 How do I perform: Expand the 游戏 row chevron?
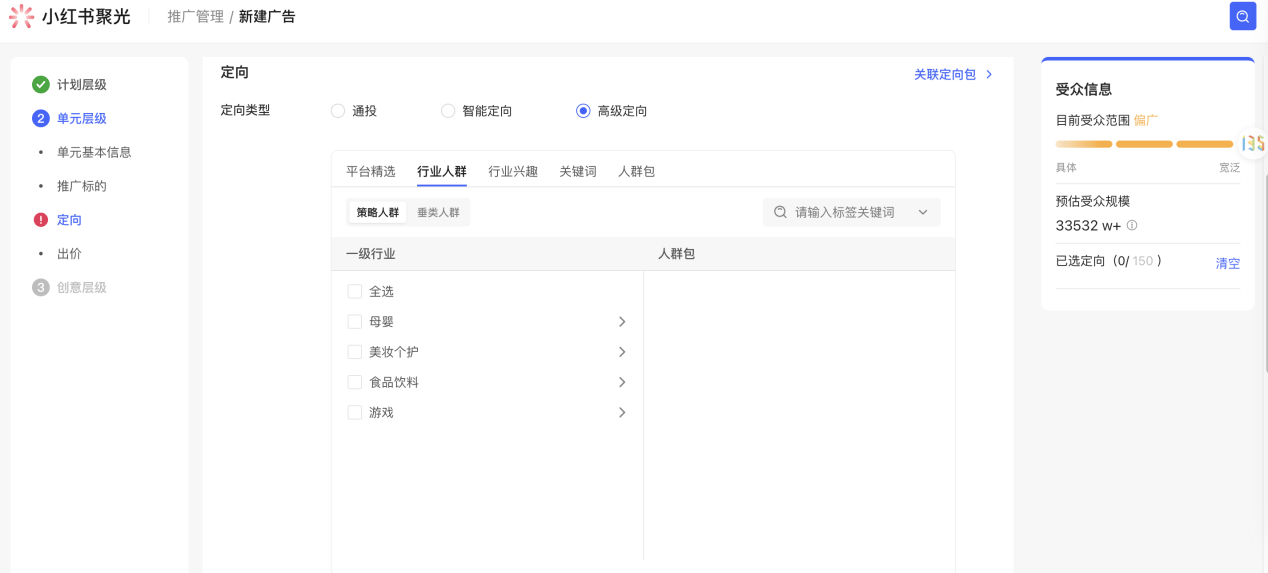622,412
